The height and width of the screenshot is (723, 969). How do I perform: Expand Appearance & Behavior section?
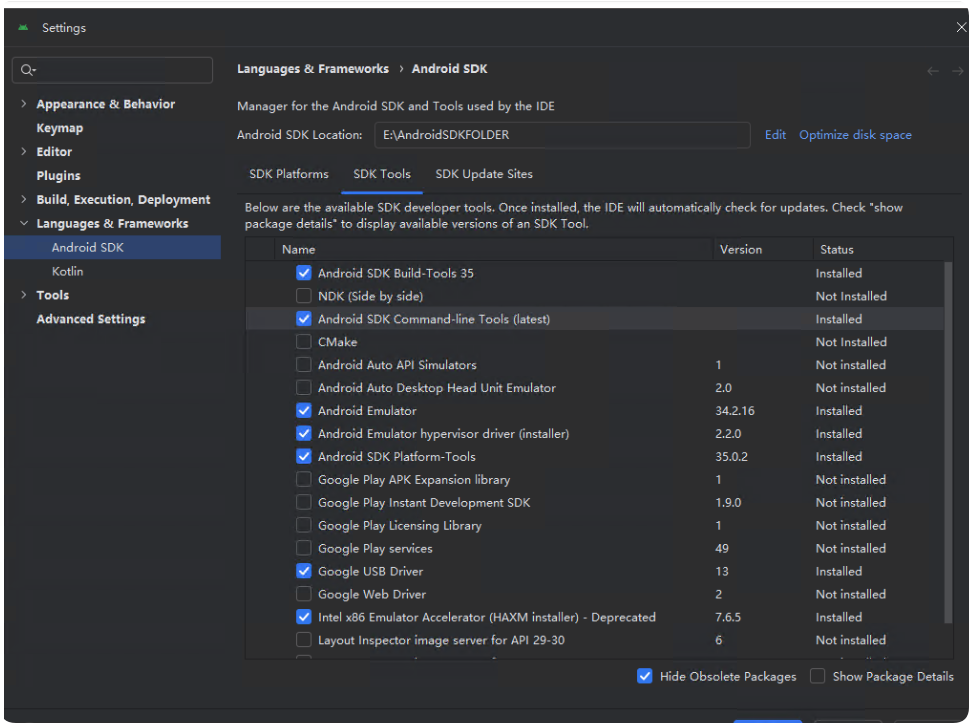tap(23, 104)
